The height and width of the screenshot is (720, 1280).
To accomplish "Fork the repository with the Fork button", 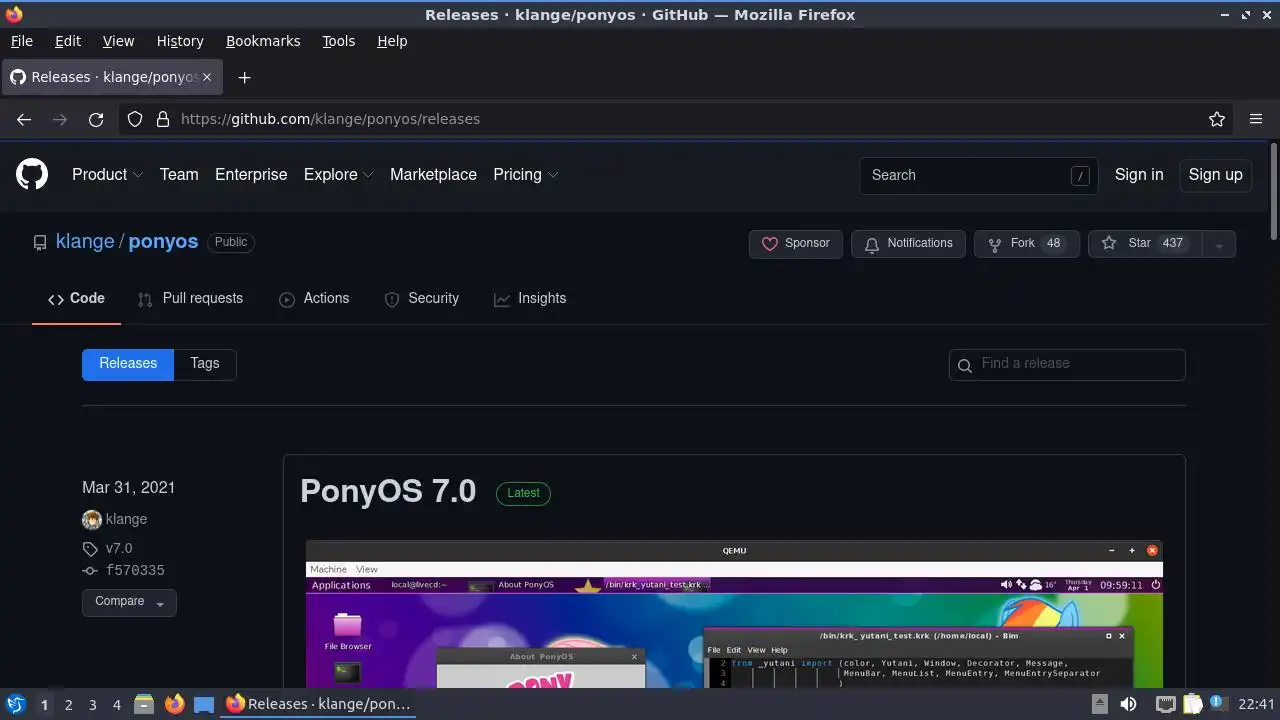I will pos(1027,244).
